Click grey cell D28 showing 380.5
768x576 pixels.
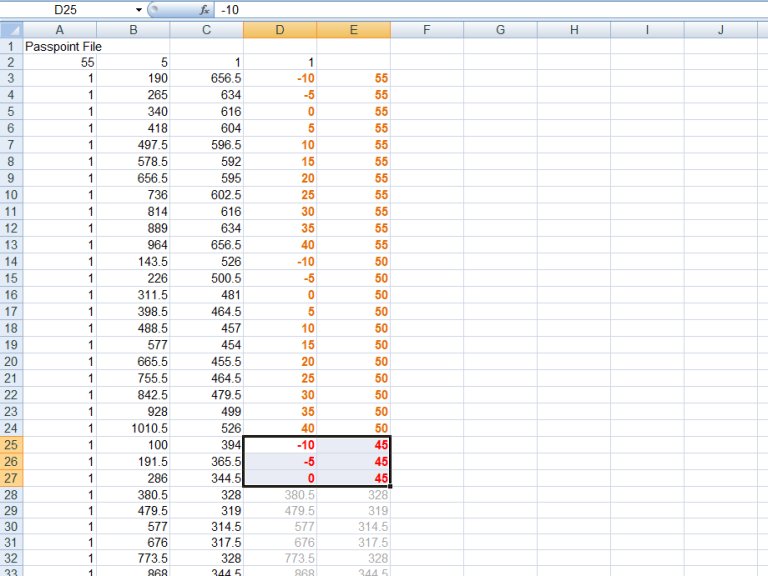click(x=280, y=494)
